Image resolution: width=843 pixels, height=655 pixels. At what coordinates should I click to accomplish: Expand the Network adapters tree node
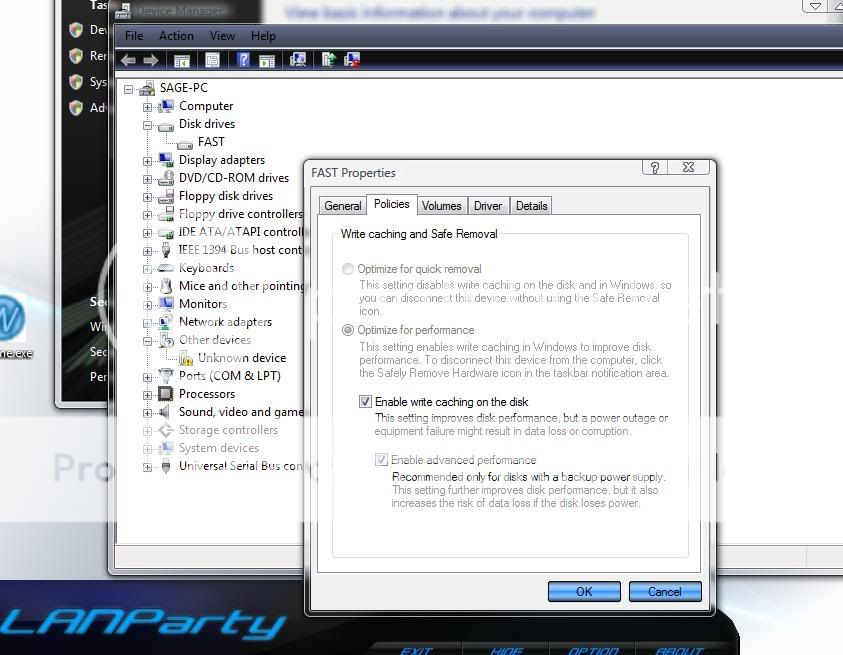[148, 322]
